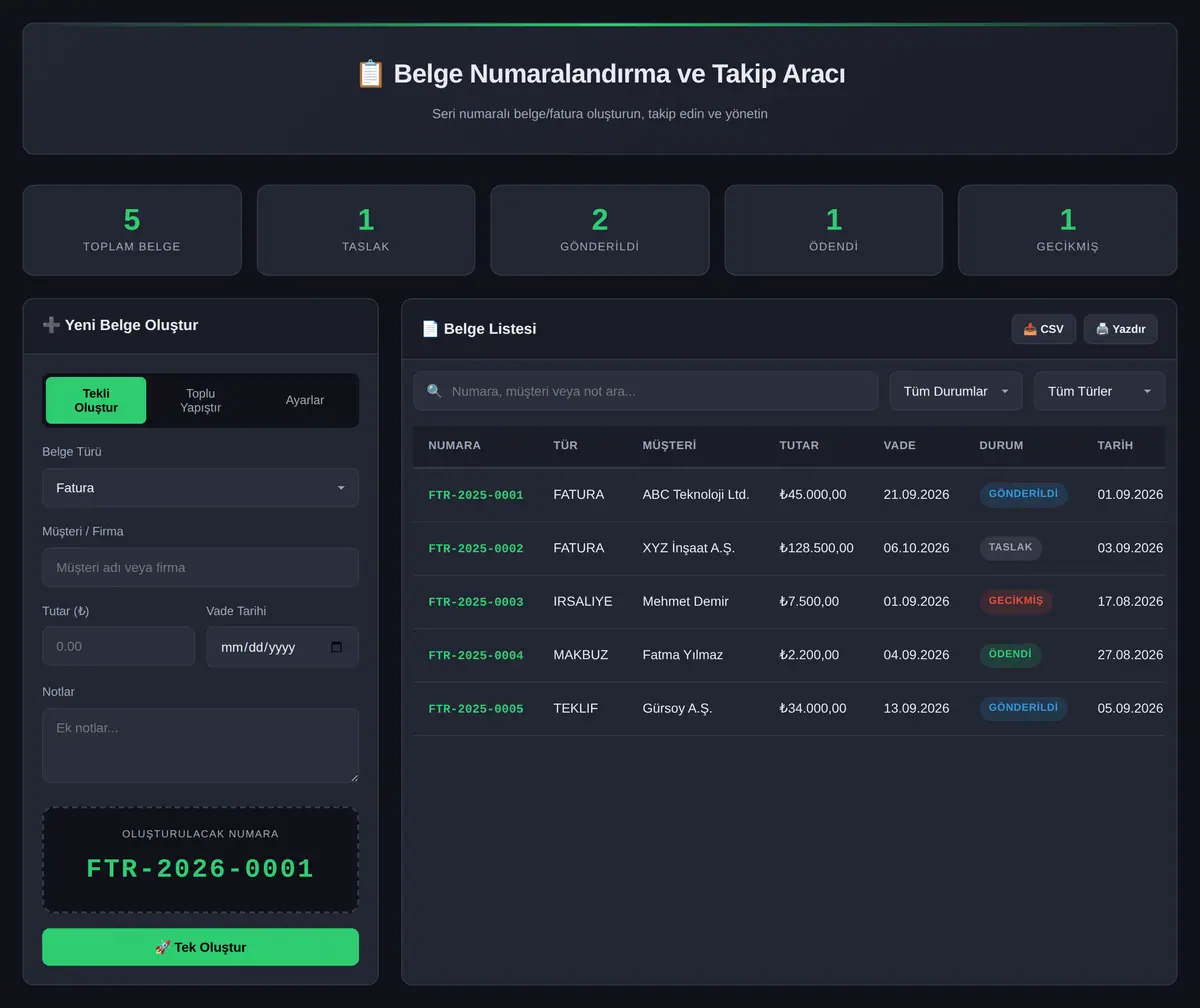Click the IRSALIYE type cell
Image resolution: width=1200 pixels, height=1008 pixels.
[583, 602]
